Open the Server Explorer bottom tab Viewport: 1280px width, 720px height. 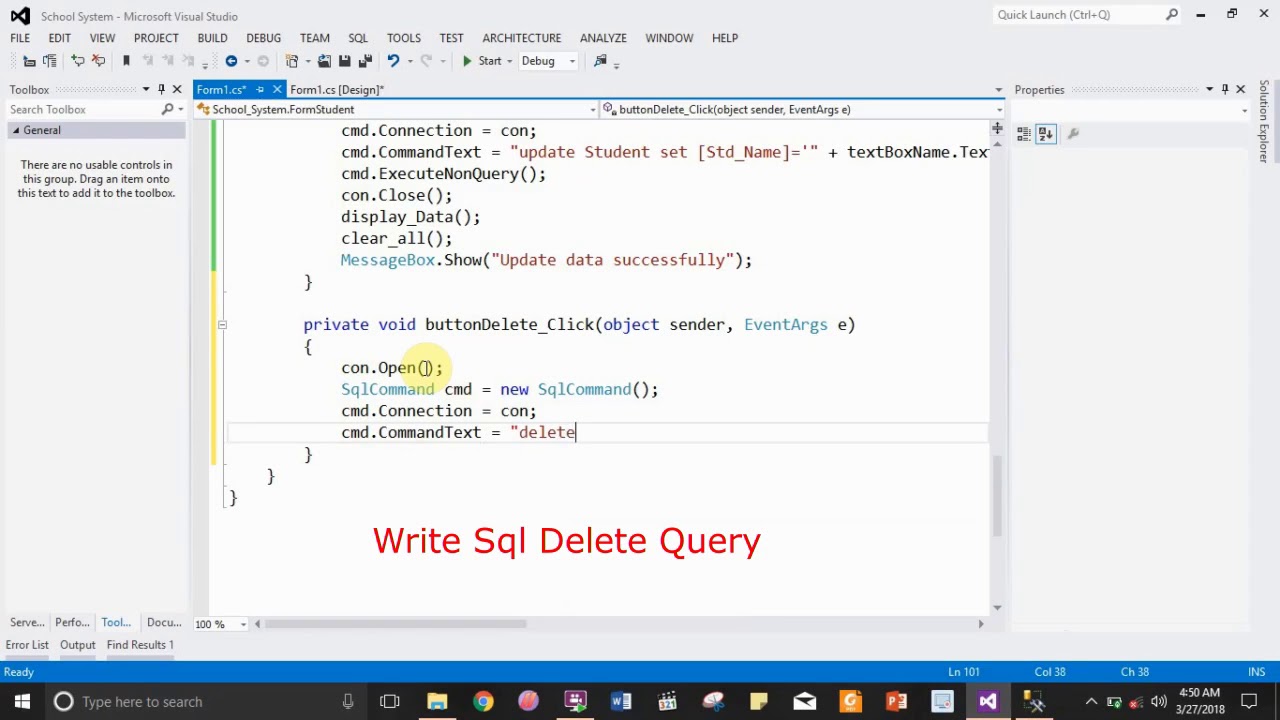pos(27,623)
